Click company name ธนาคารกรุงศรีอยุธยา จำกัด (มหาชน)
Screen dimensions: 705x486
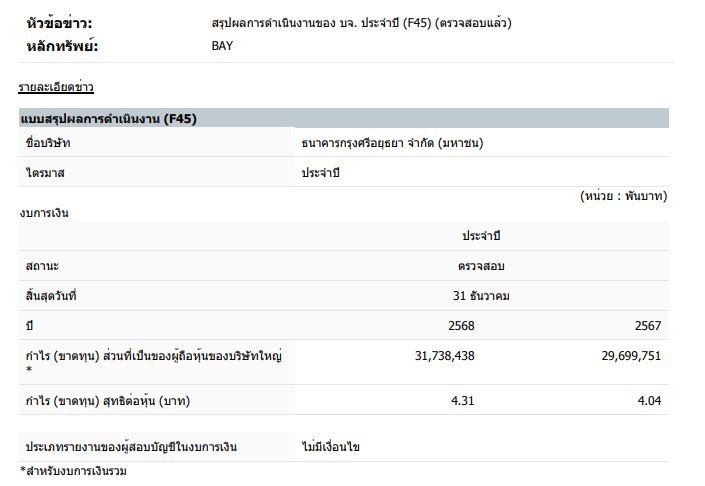point(392,143)
